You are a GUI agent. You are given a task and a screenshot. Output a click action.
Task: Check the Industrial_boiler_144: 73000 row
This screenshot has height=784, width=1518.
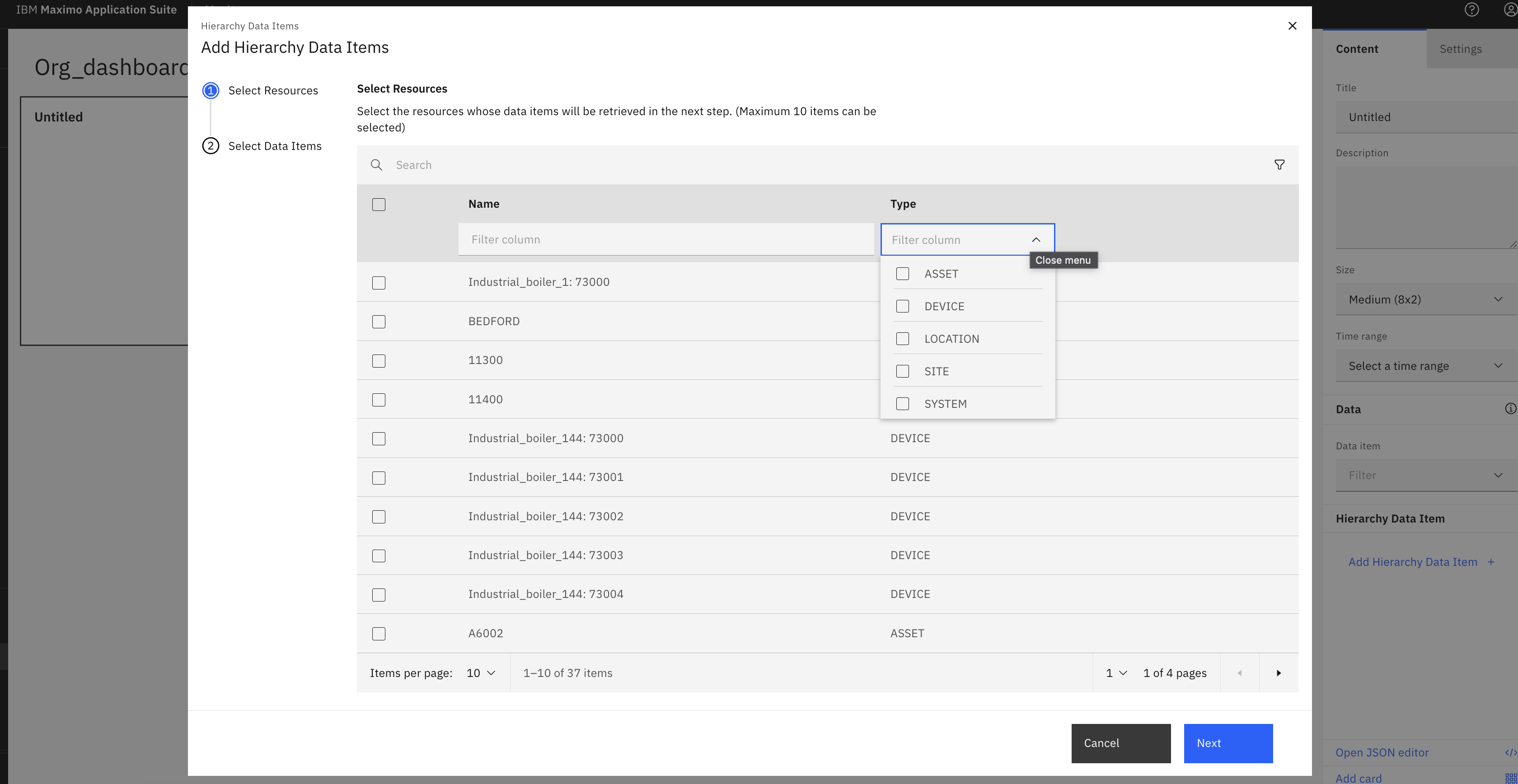point(379,439)
